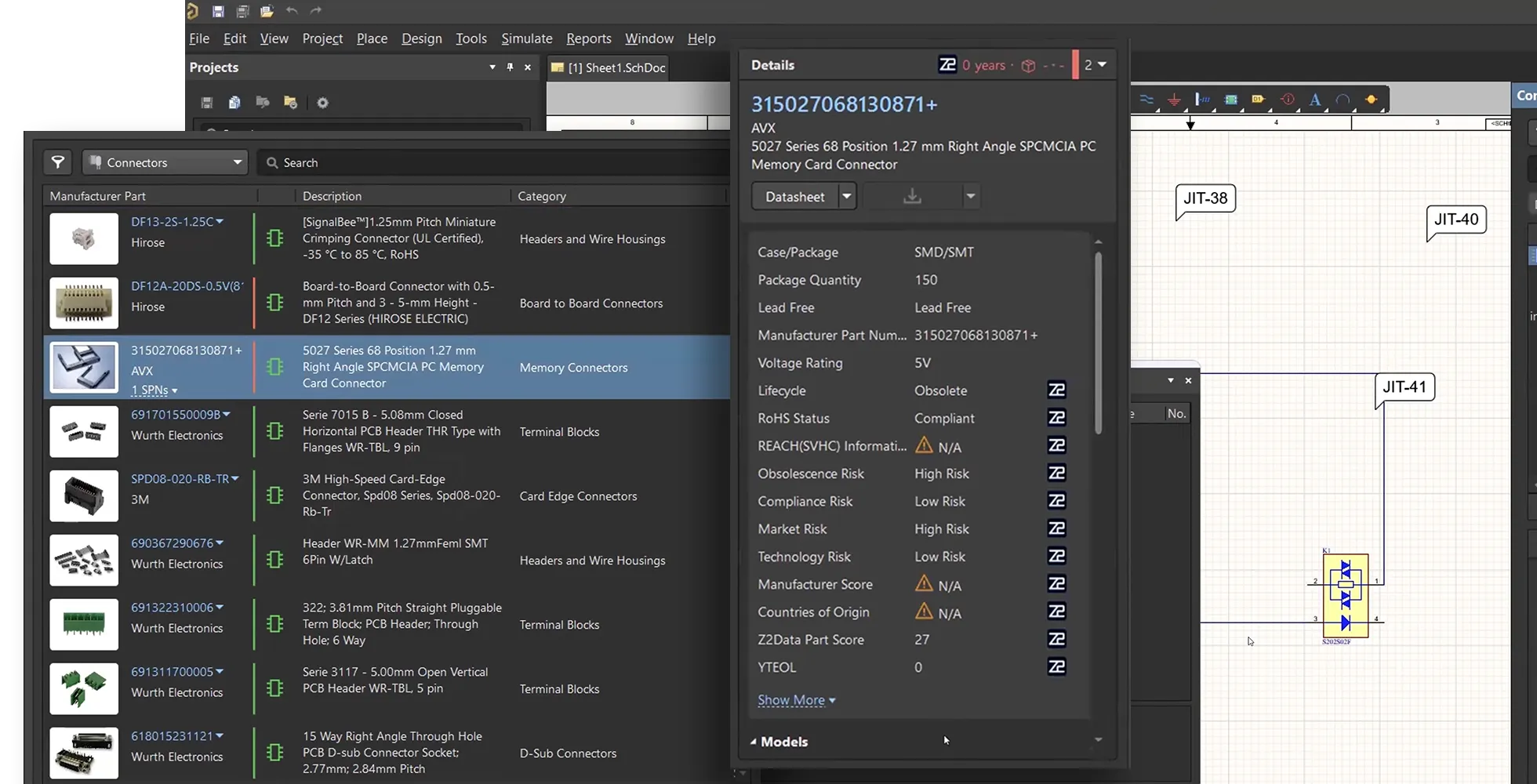Open the '2' count dropdown in the Details header

pyautogui.click(x=1095, y=65)
